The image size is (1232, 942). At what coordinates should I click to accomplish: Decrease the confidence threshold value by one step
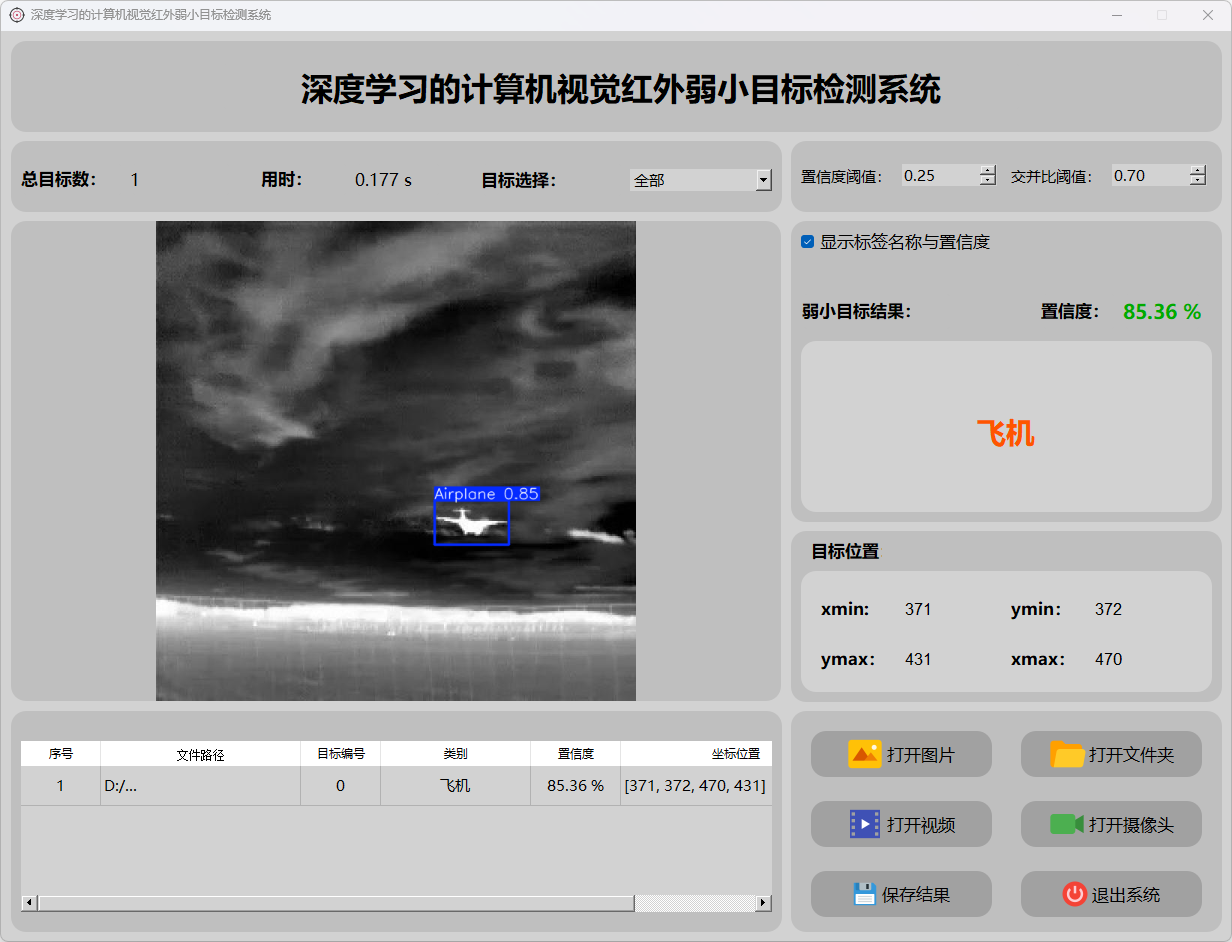click(x=988, y=181)
